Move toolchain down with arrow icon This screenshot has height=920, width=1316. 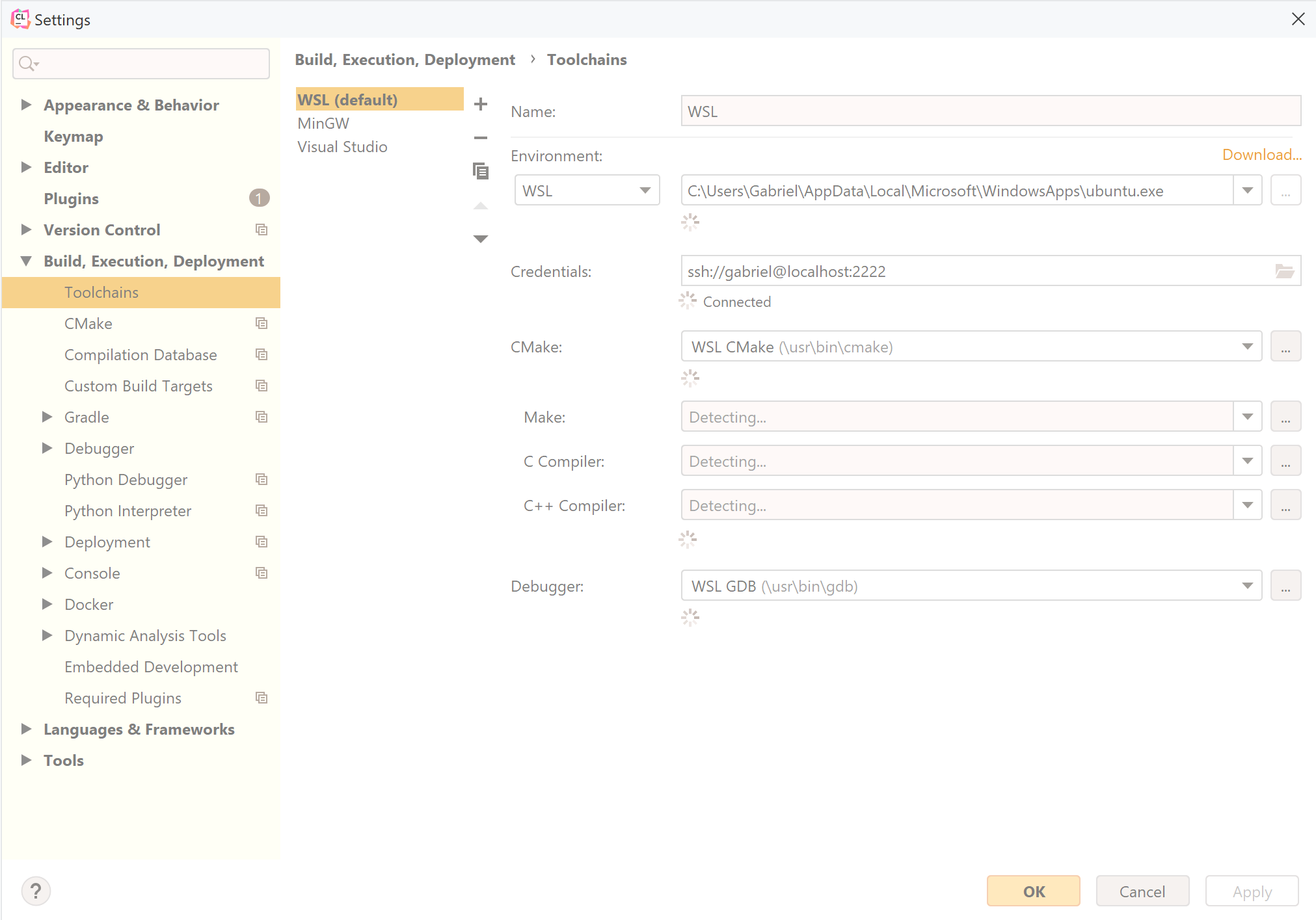tap(481, 239)
